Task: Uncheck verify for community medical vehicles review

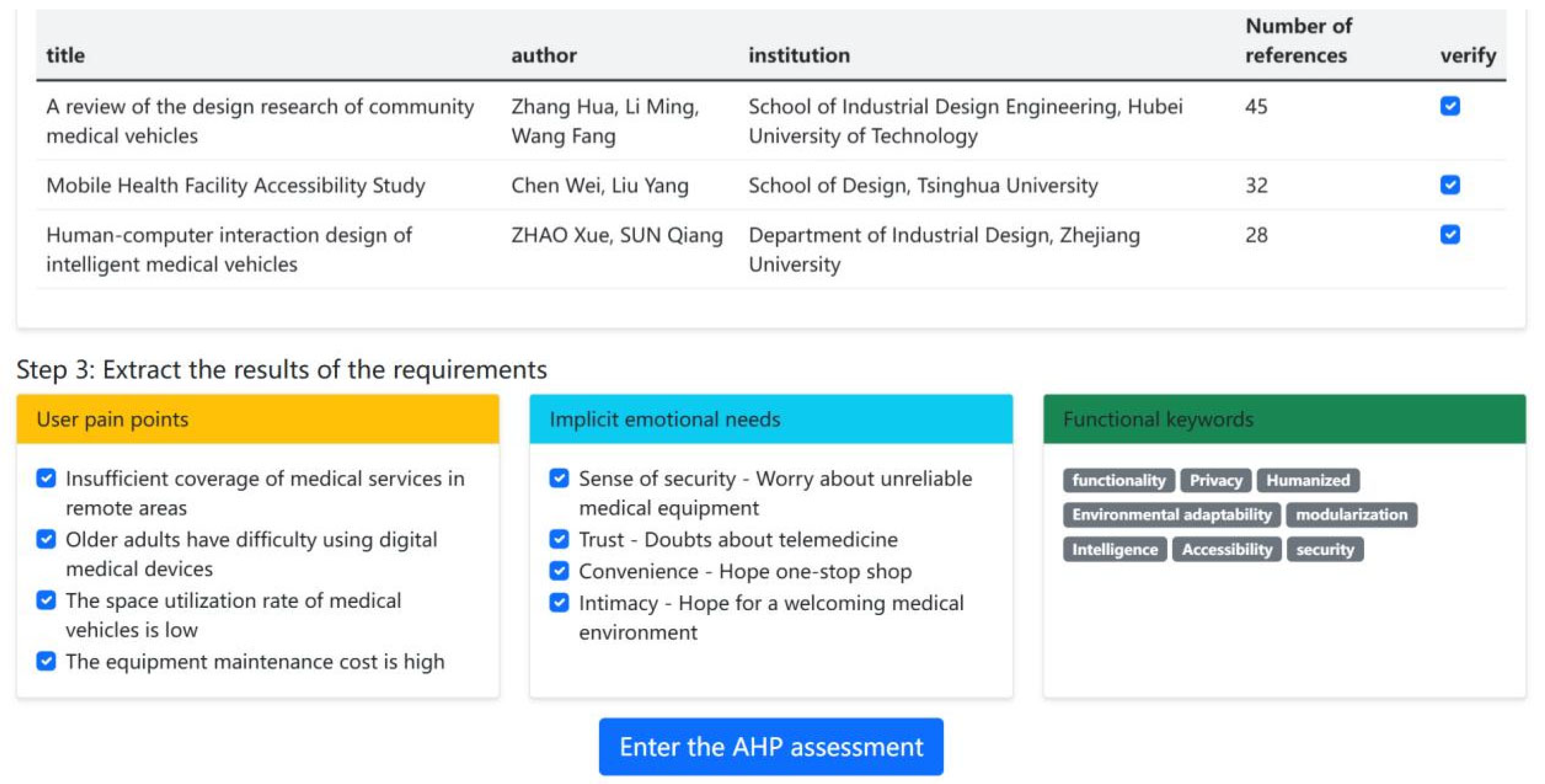Action: pos(1450,106)
